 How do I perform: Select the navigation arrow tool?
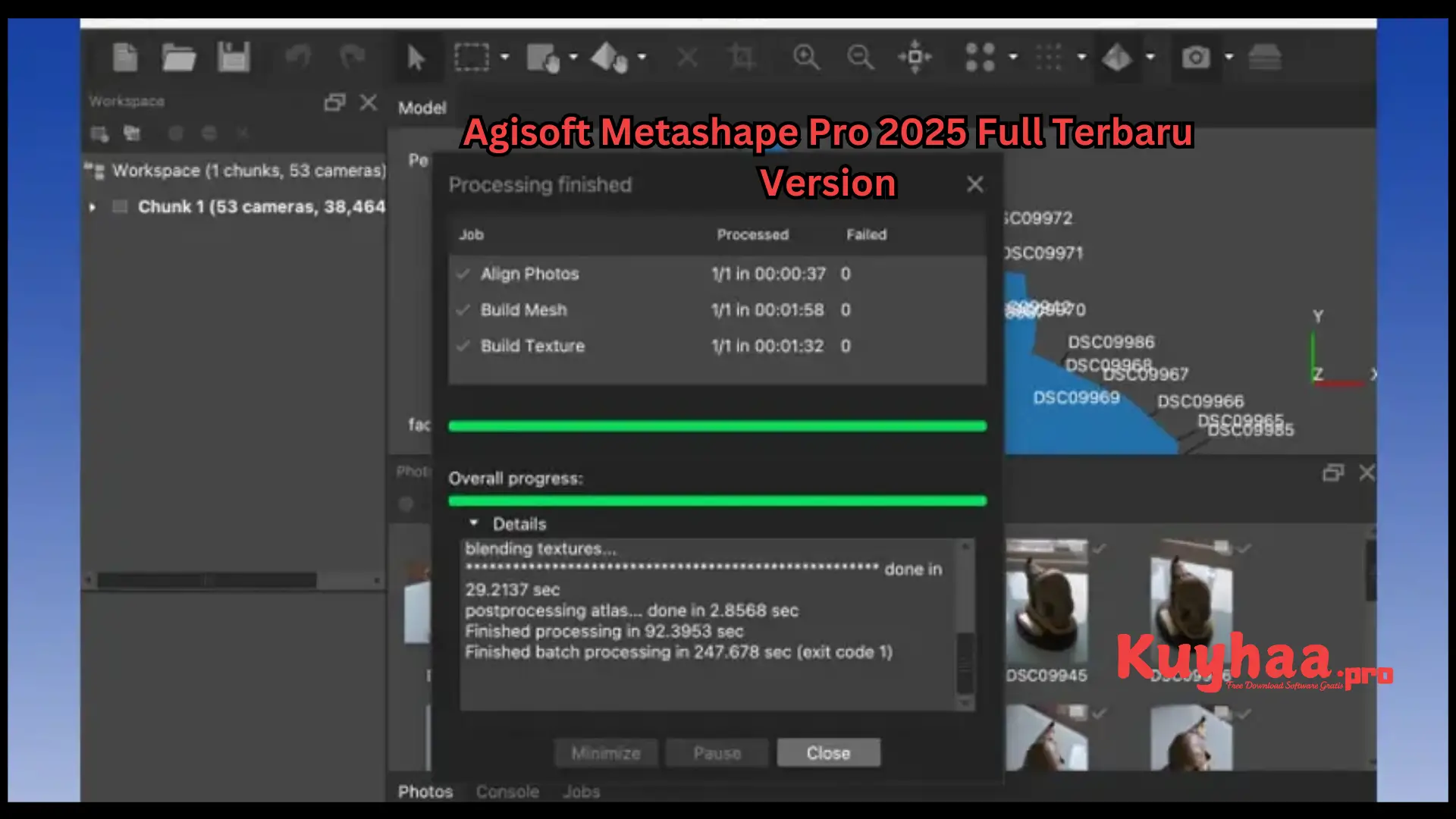416,58
